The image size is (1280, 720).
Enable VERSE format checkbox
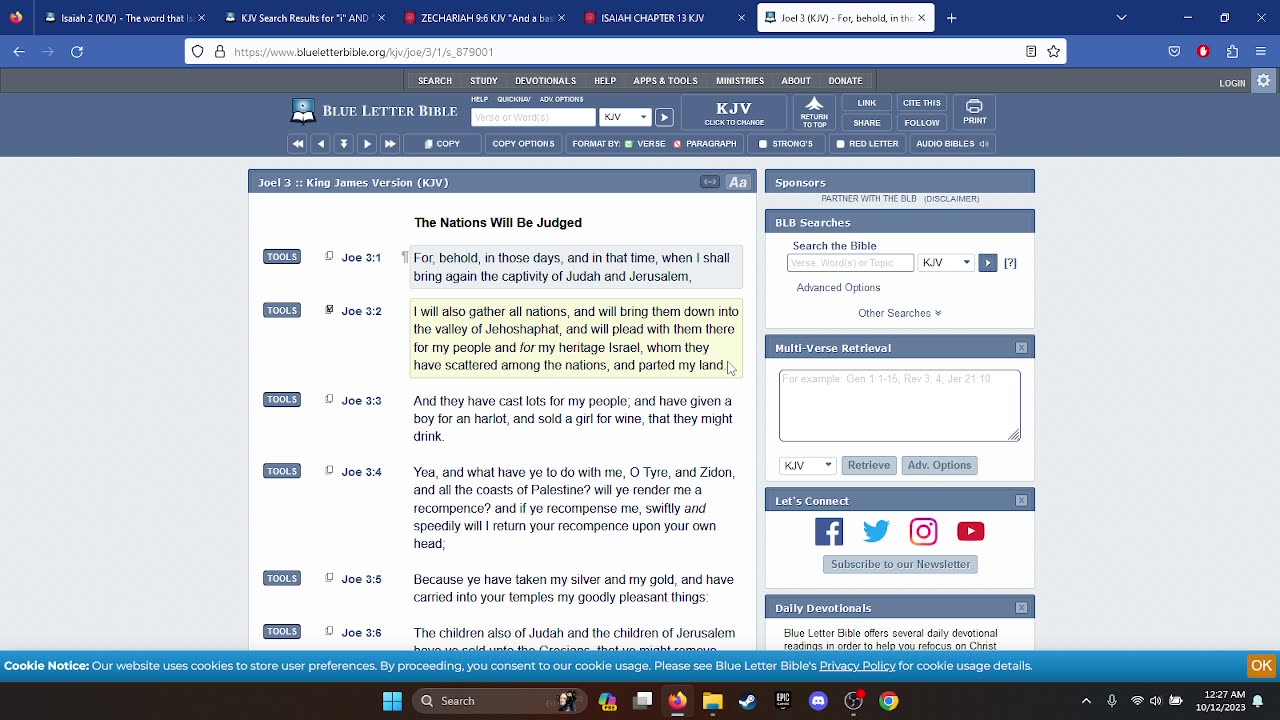629,144
